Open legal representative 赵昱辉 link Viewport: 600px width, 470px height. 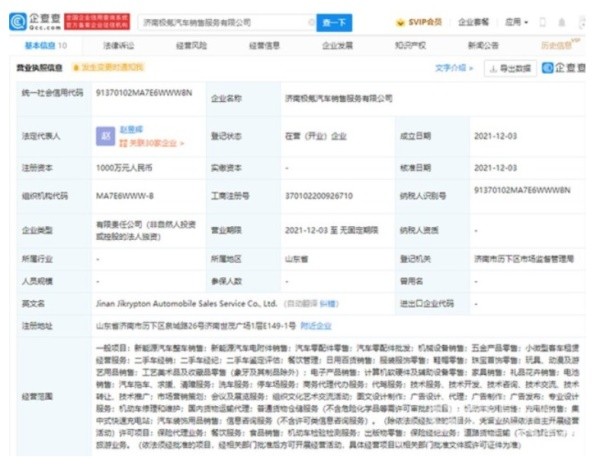point(131,130)
